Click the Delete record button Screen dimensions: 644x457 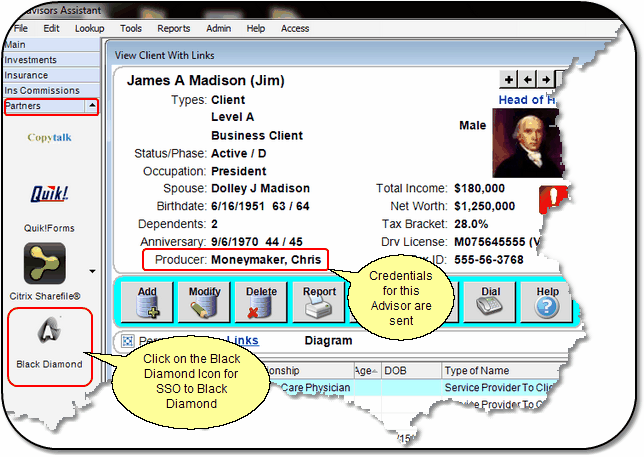260,301
